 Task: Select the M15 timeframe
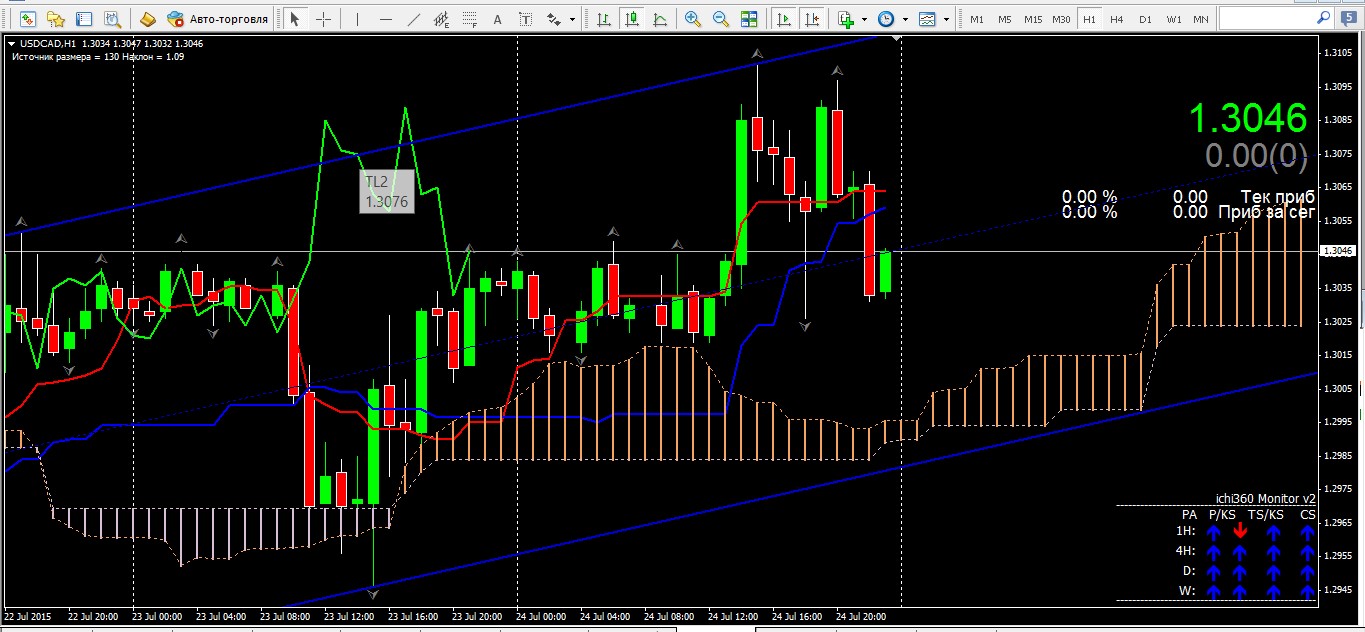click(x=1033, y=19)
